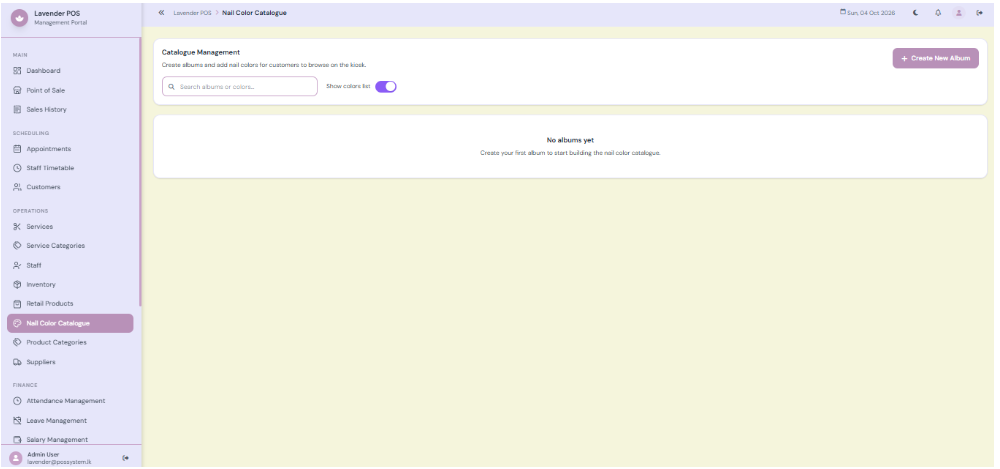This screenshot has width=1000, height=469.
Task: Log out using the top bar exit icon
Action: point(980,13)
